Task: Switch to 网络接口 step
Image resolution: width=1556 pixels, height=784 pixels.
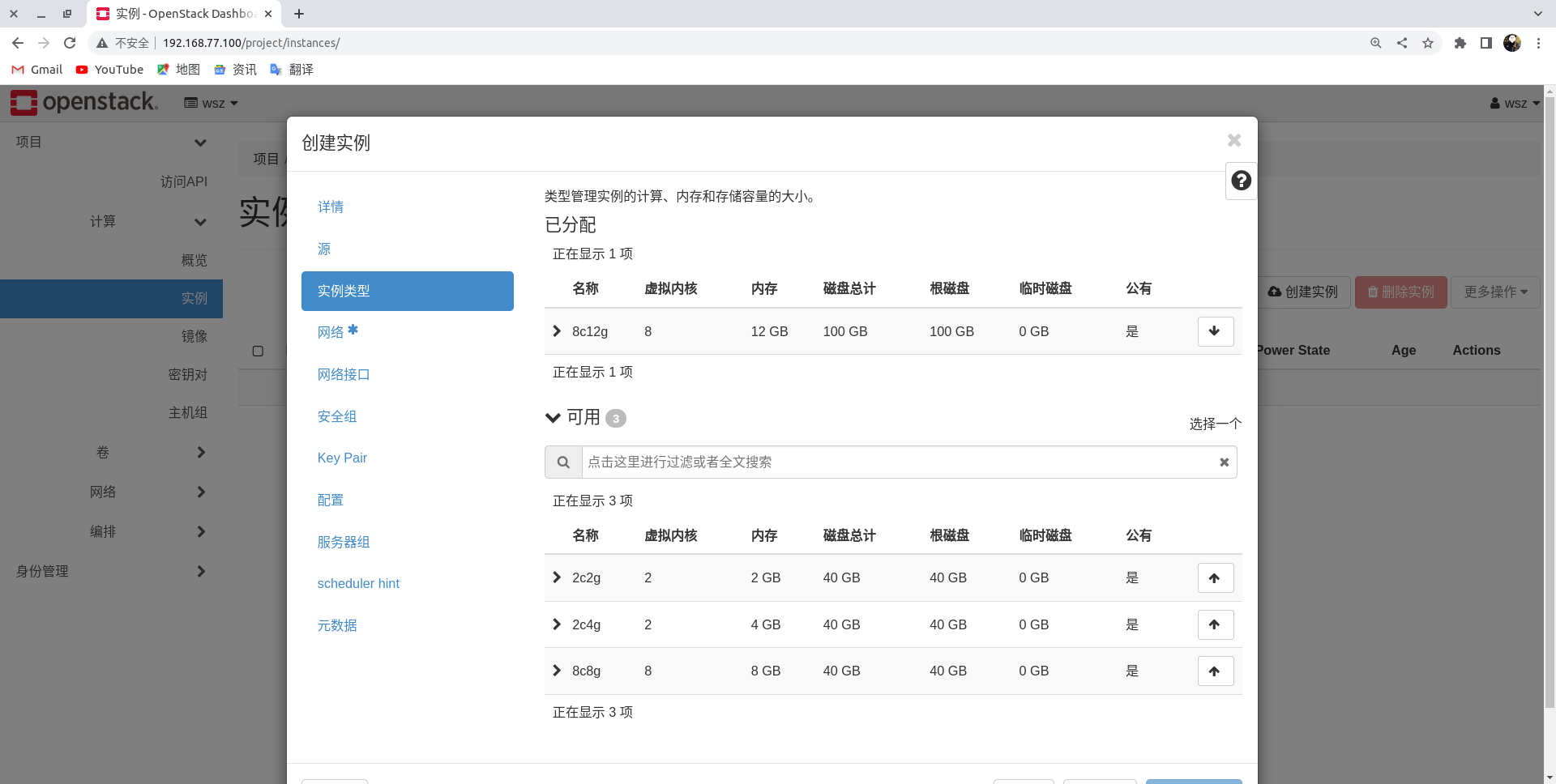Action: click(x=344, y=375)
